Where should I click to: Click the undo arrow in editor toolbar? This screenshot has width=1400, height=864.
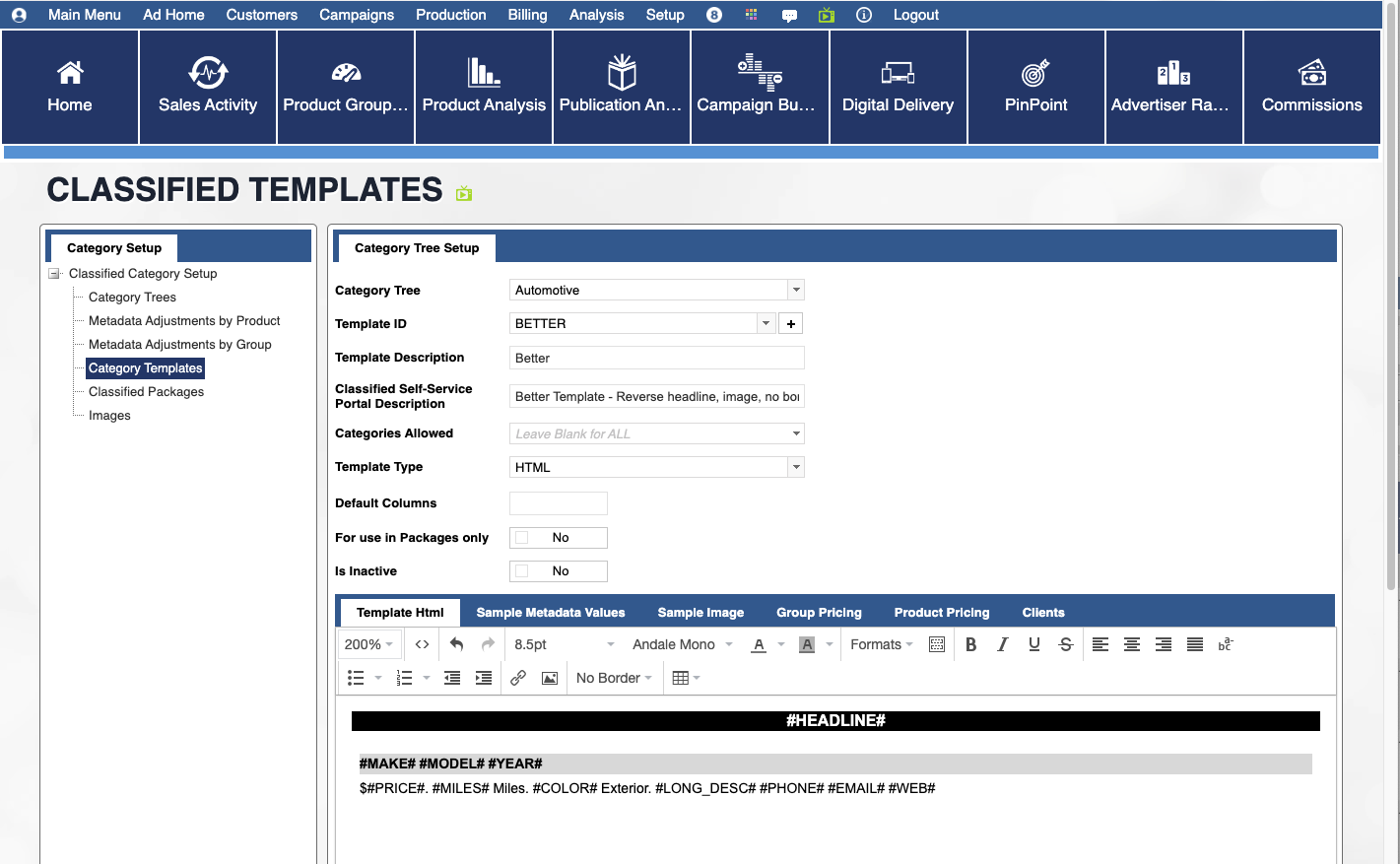456,644
